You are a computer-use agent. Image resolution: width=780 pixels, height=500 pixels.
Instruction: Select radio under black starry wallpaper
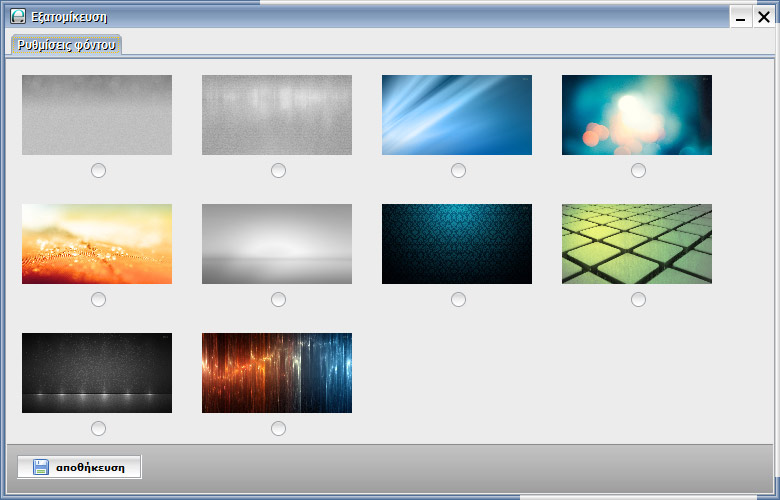[98, 428]
